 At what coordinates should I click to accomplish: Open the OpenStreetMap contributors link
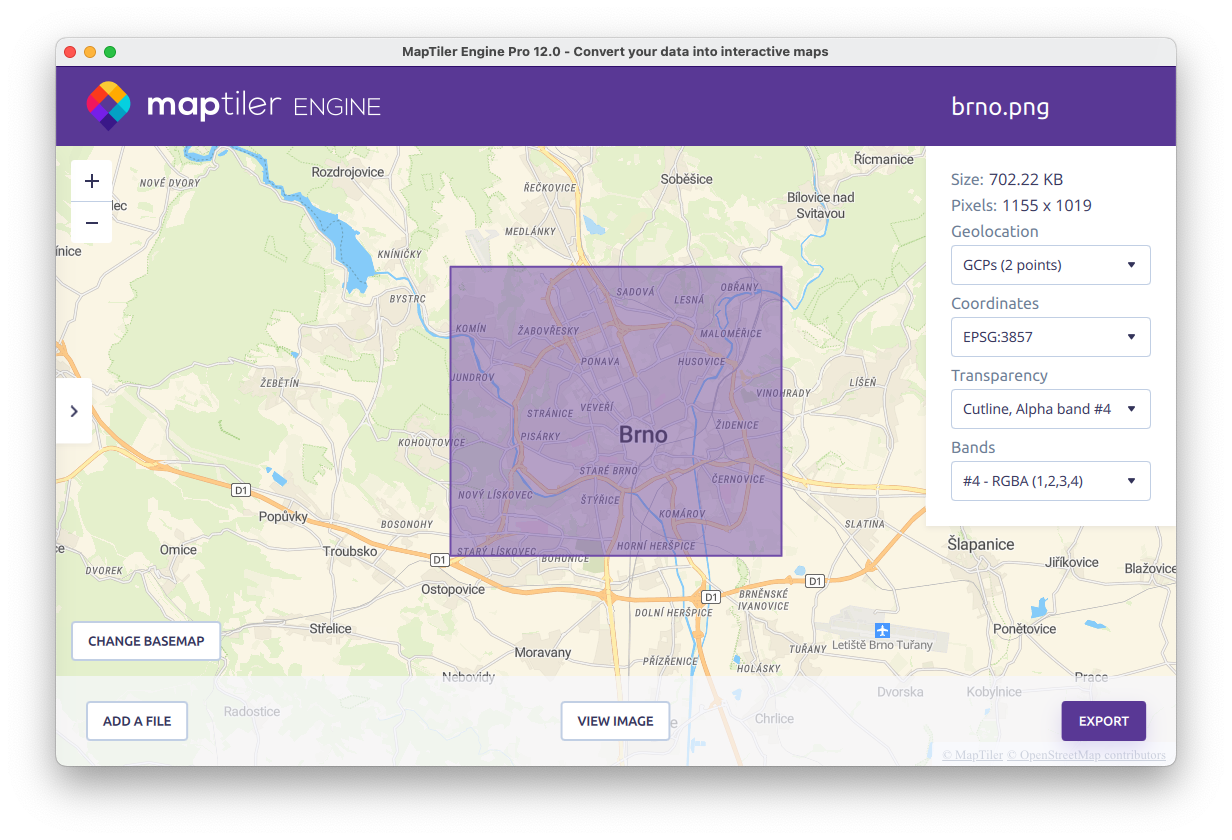pos(1086,755)
